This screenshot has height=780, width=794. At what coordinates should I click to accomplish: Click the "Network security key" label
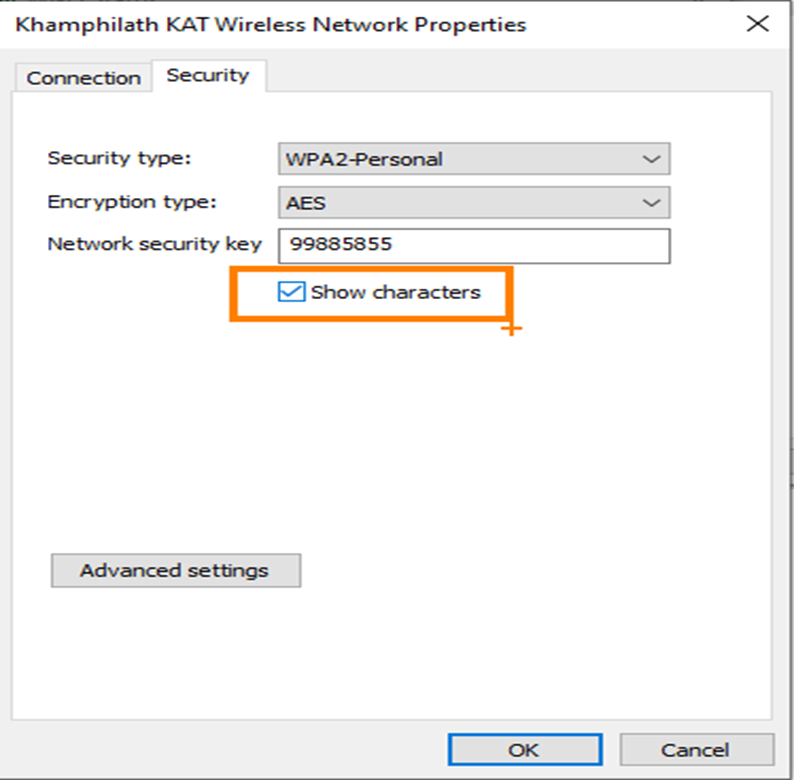coord(154,244)
